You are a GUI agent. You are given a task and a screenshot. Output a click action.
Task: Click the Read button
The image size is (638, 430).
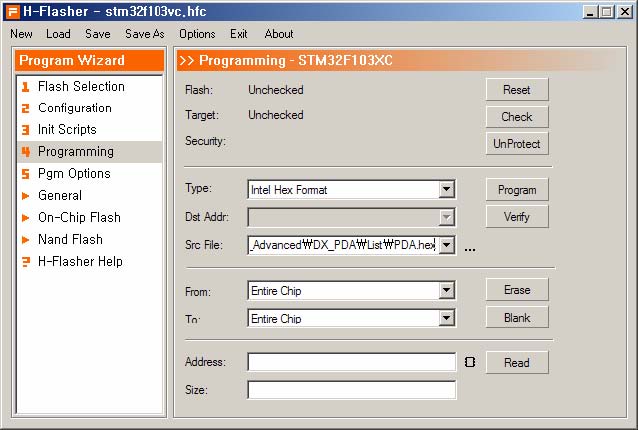point(517,362)
